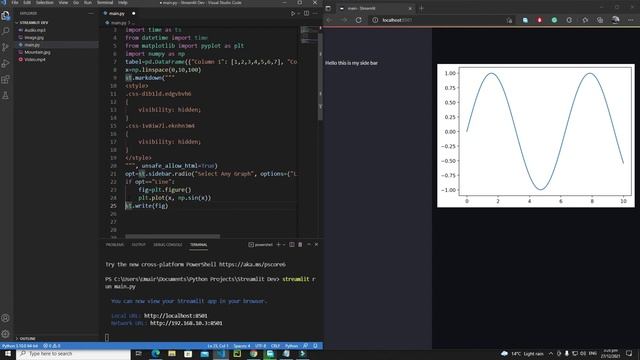Open a new browser tab
The height and width of the screenshot is (360, 640).
[422, 8]
